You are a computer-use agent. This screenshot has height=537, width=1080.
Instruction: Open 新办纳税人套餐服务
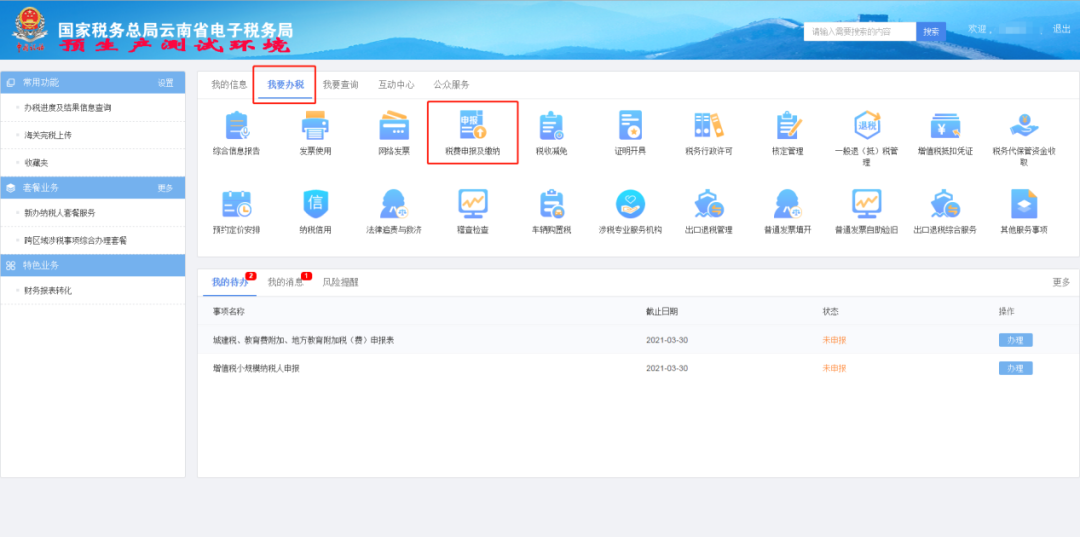pos(60,213)
